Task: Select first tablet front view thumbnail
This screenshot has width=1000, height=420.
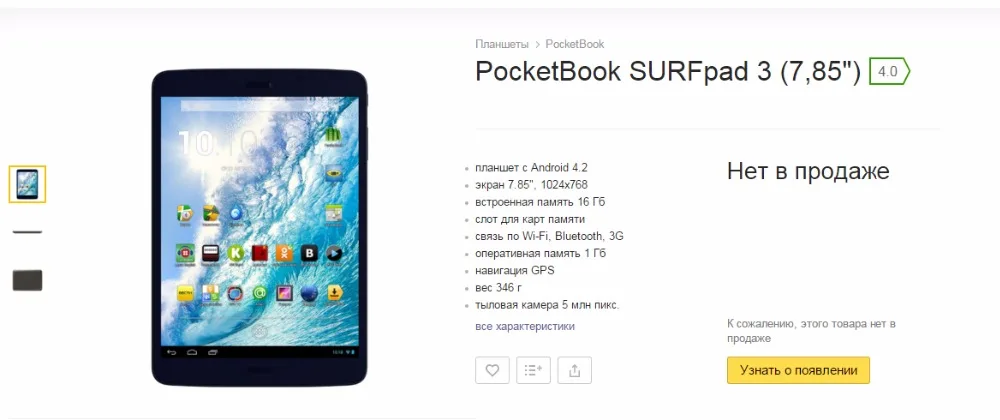Action: click(27, 184)
